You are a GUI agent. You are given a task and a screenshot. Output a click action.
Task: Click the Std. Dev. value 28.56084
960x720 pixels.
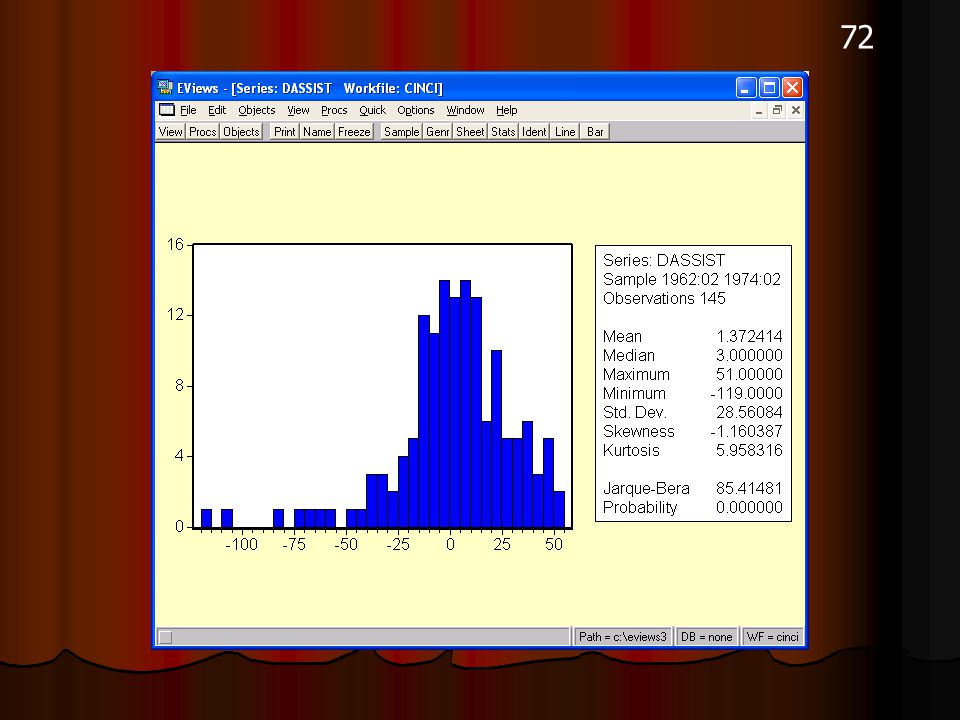tap(749, 412)
